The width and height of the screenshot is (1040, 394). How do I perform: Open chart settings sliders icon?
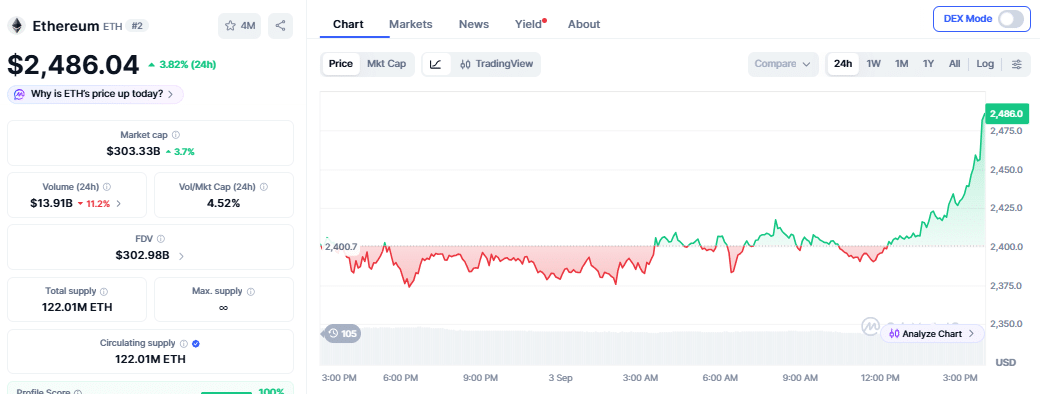[x=1016, y=64]
